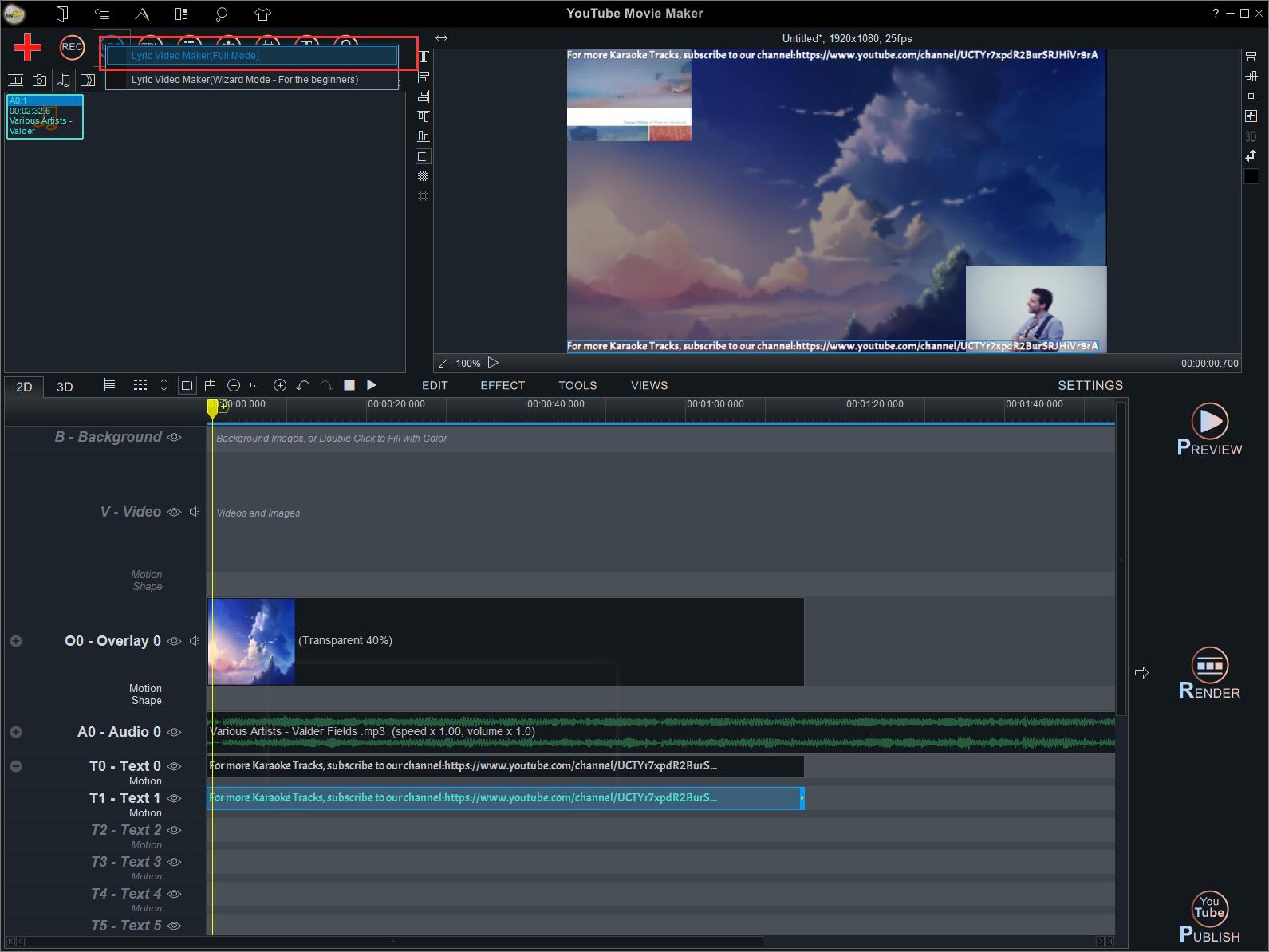Click the center vertically icon right of preview
This screenshot has width=1269, height=952.
point(1251,57)
